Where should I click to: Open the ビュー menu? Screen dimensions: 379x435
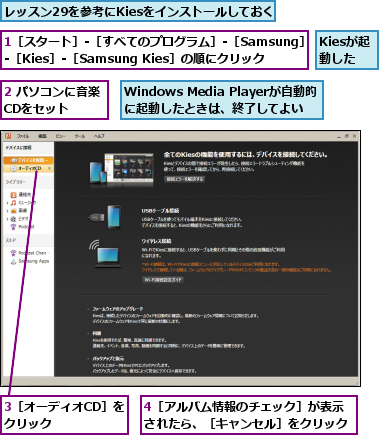pos(60,136)
